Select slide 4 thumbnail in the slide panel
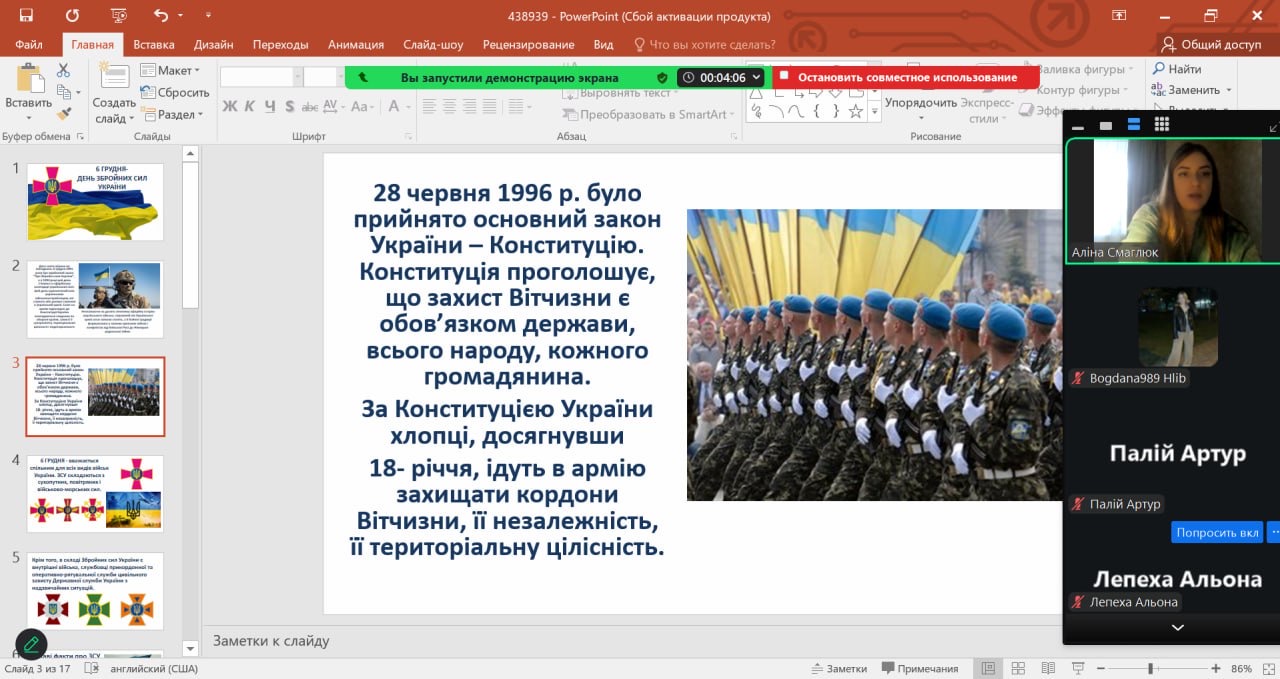This screenshot has height=679, width=1280. 96,492
